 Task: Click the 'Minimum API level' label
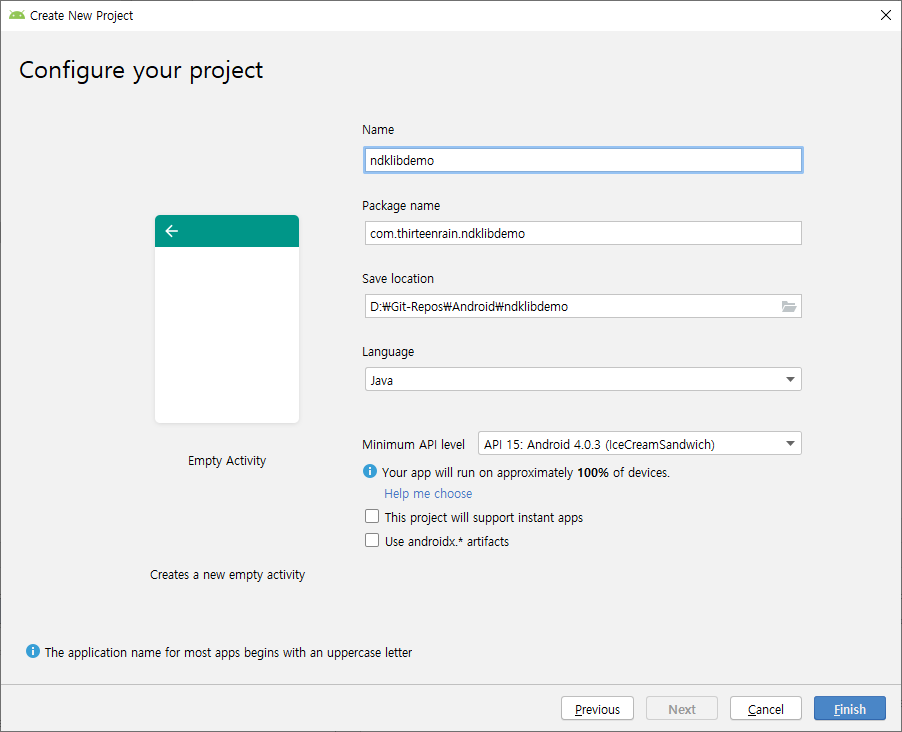413,445
